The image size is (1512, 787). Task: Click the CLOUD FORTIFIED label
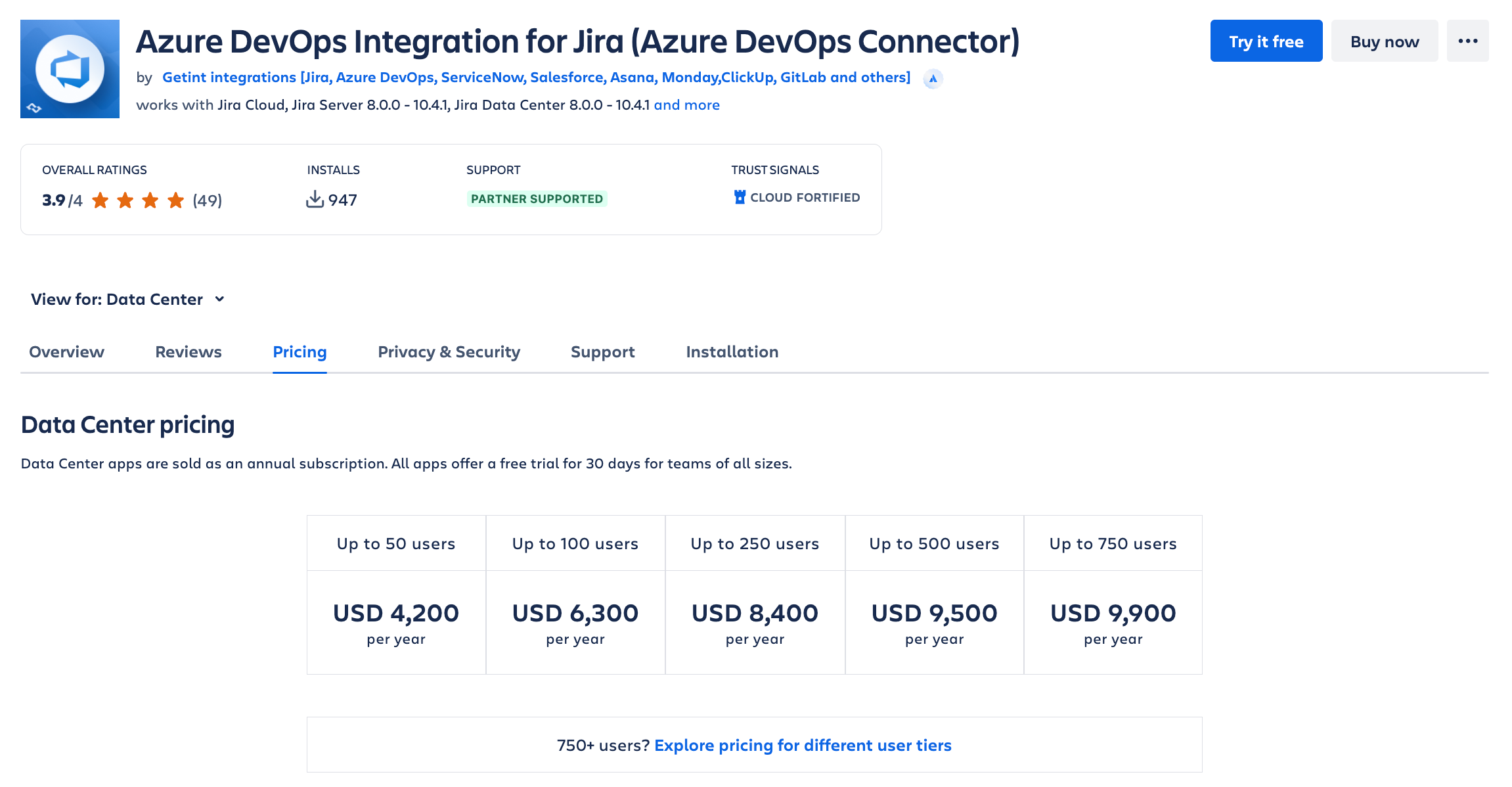click(805, 198)
